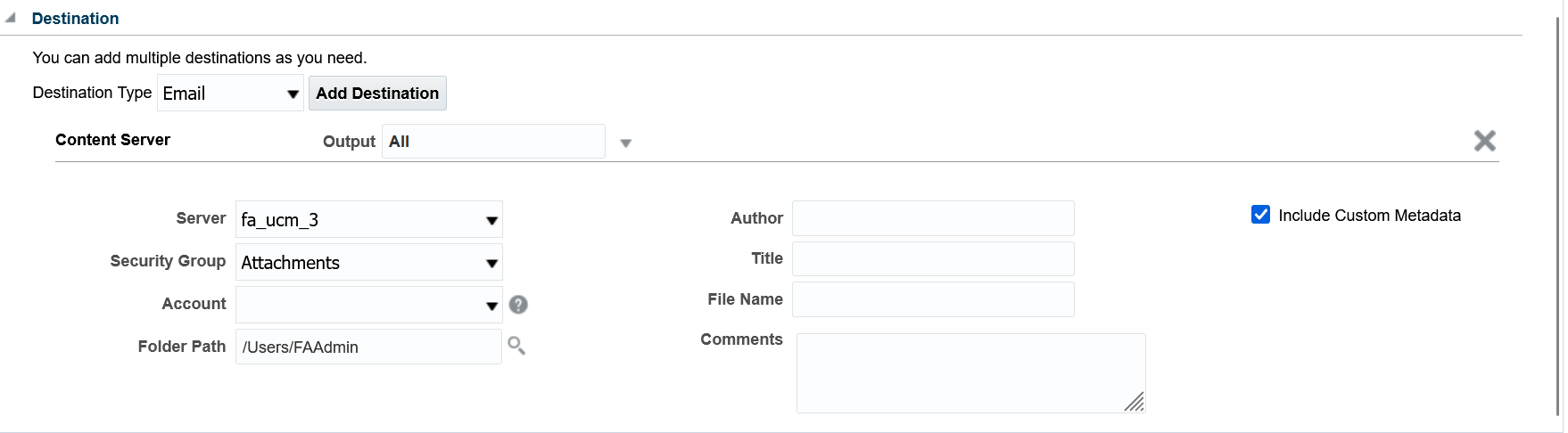The width and height of the screenshot is (1568, 433).
Task: Remove the Content Server destination with X icon
Action: click(1484, 141)
